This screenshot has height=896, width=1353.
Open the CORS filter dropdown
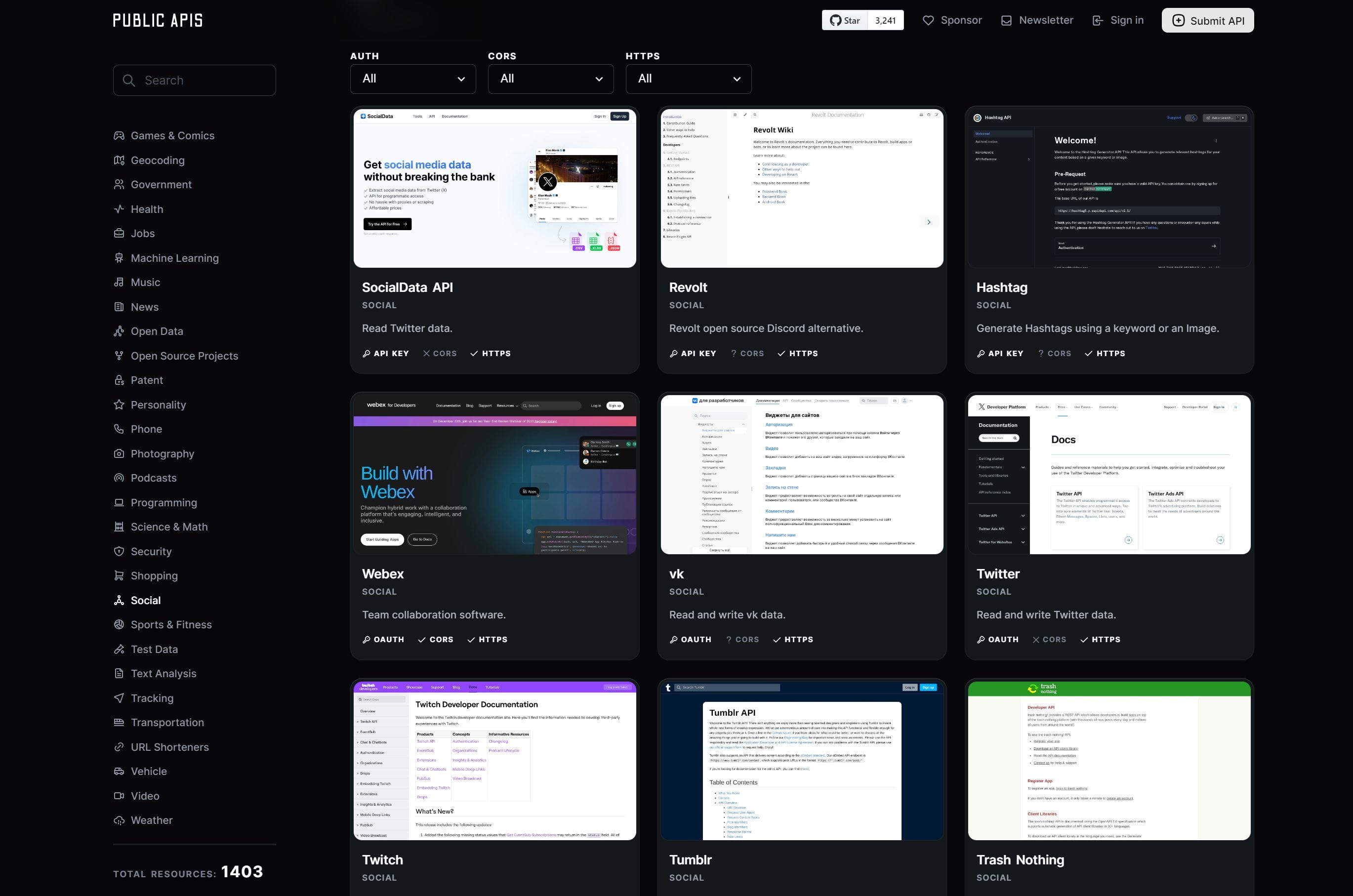(x=550, y=78)
